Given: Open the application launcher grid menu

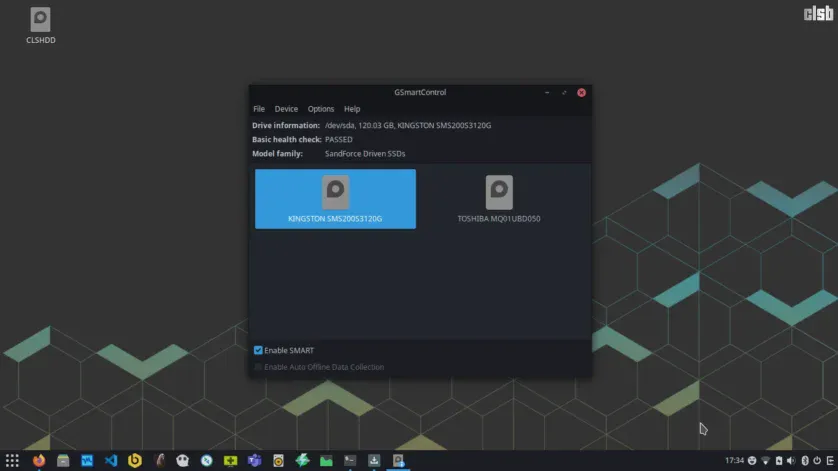Looking at the screenshot, I should [x=12, y=461].
